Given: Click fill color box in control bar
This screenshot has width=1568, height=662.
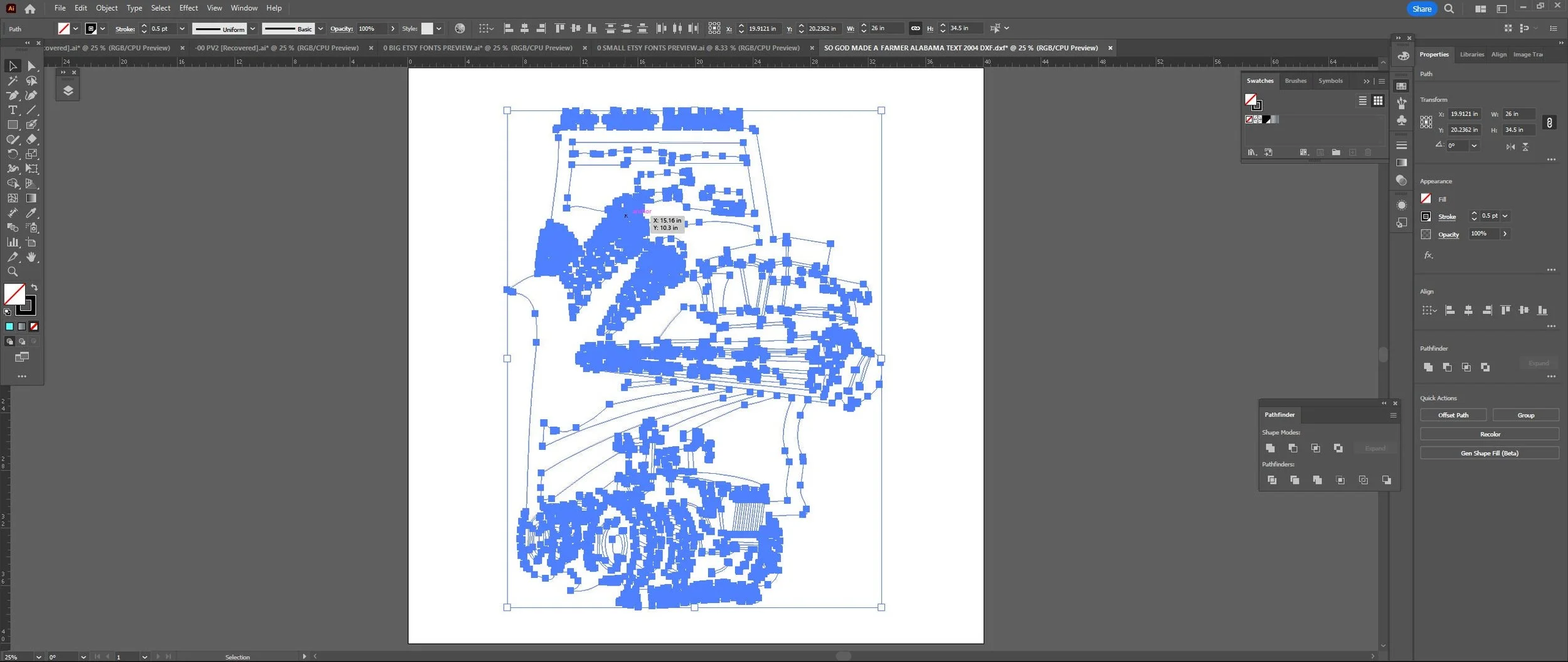Looking at the screenshot, I should point(64,29).
